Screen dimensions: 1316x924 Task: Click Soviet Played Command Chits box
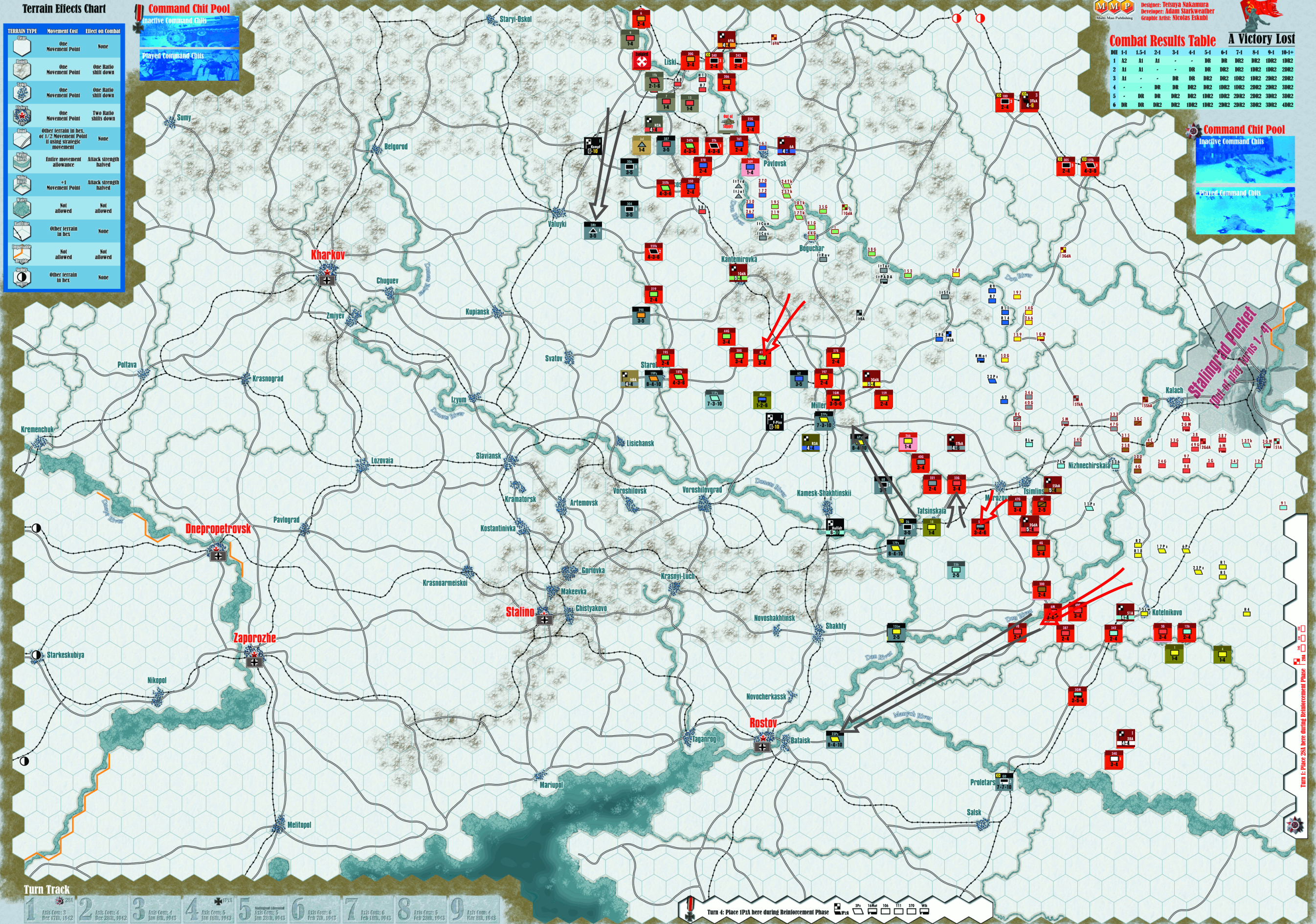[1245, 210]
